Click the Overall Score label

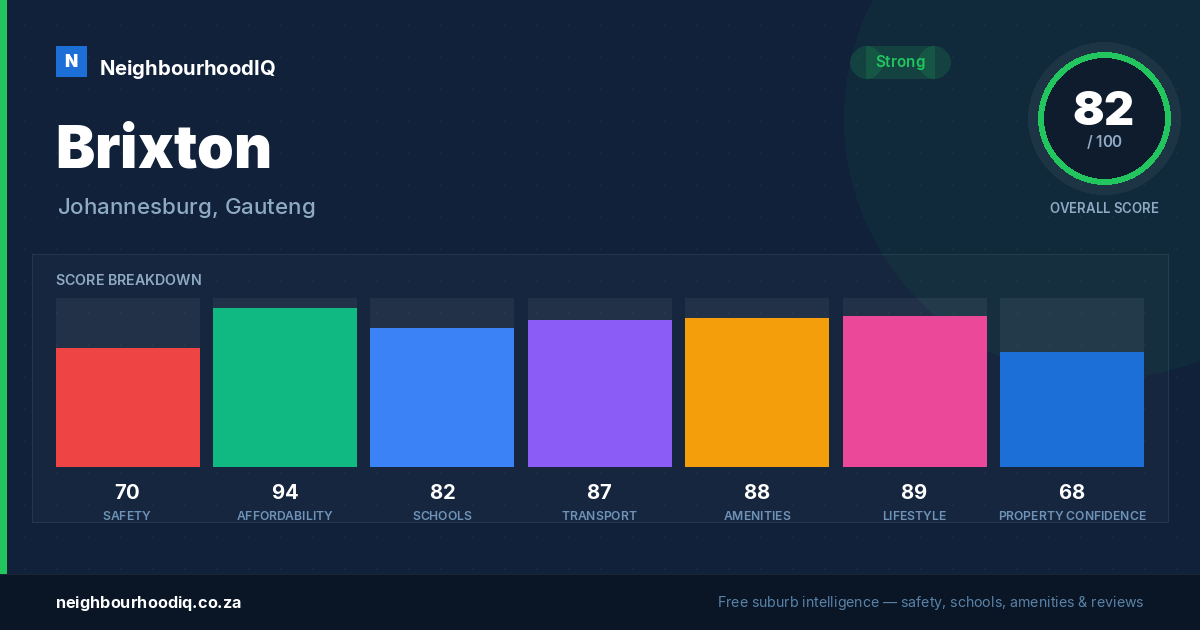click(x=1104, y=208)
